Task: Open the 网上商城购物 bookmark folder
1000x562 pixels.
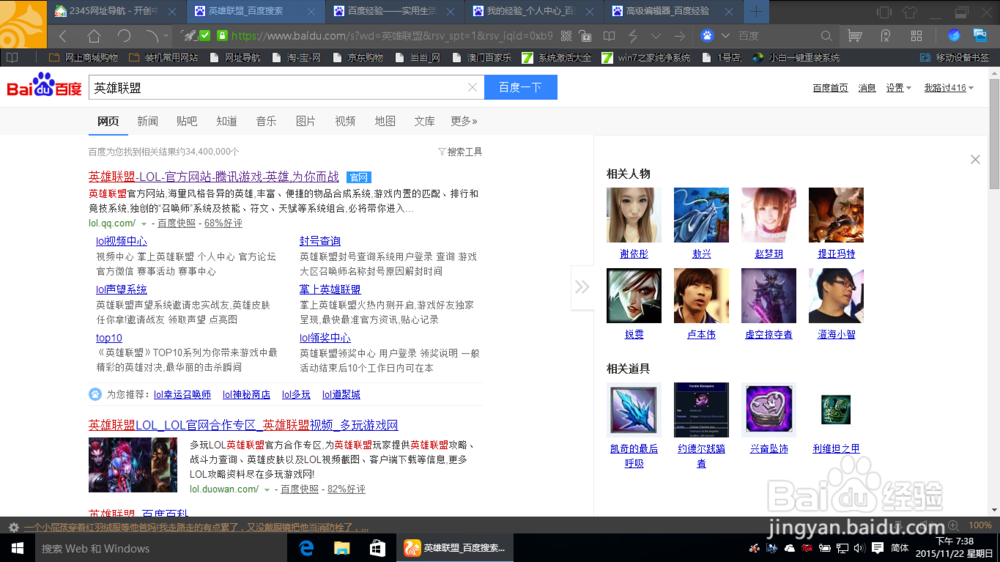Action: coord(84,57)
